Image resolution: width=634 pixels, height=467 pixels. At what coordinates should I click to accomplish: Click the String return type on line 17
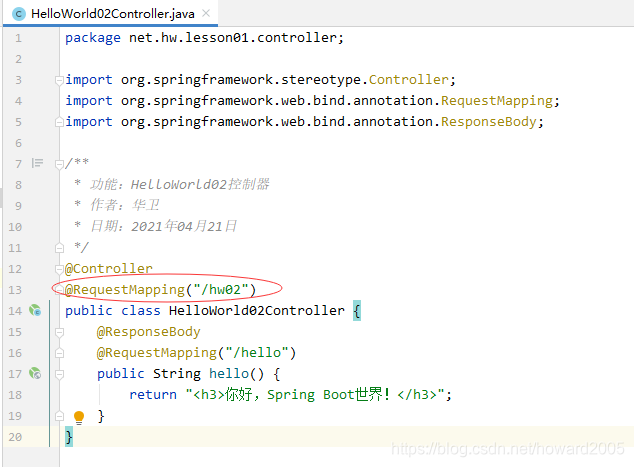[177, 374]
